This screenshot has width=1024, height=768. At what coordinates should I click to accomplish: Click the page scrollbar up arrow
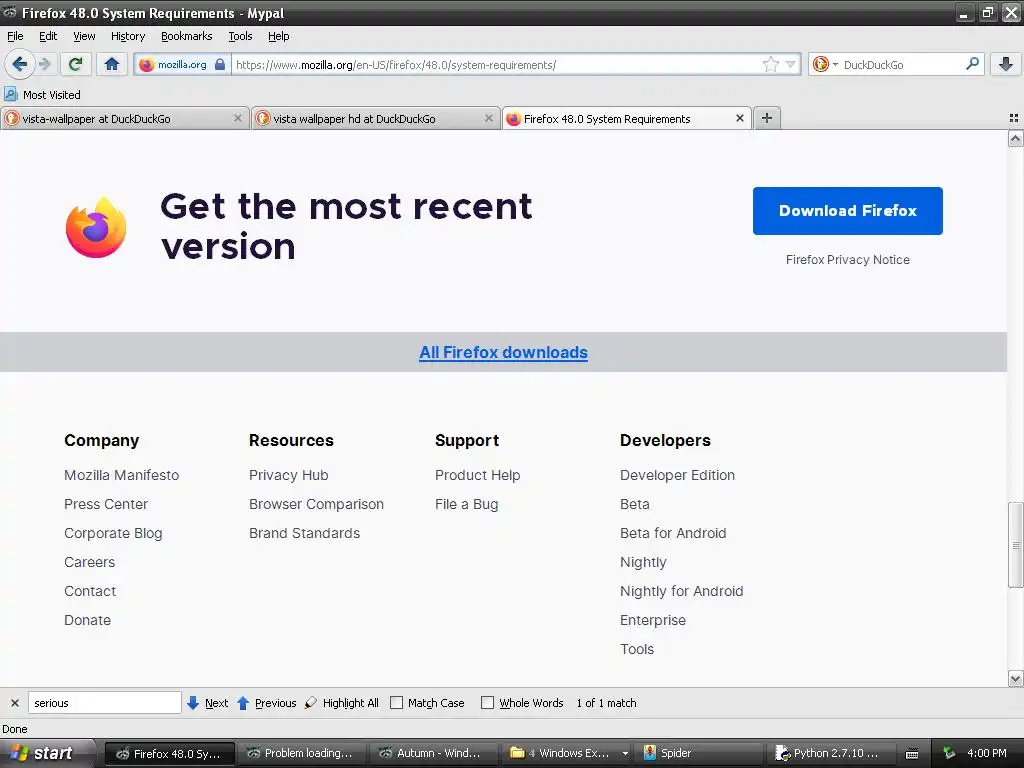(x=1015, y=138)
